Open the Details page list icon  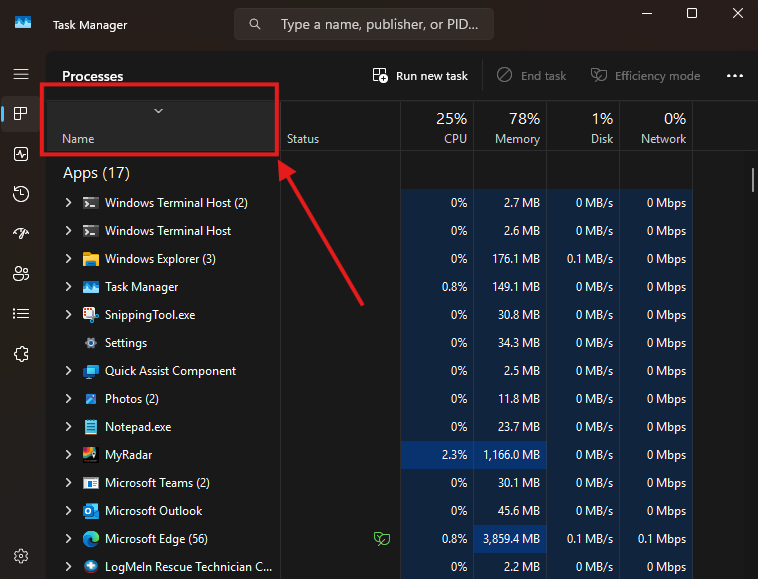(x=21, y=314)
